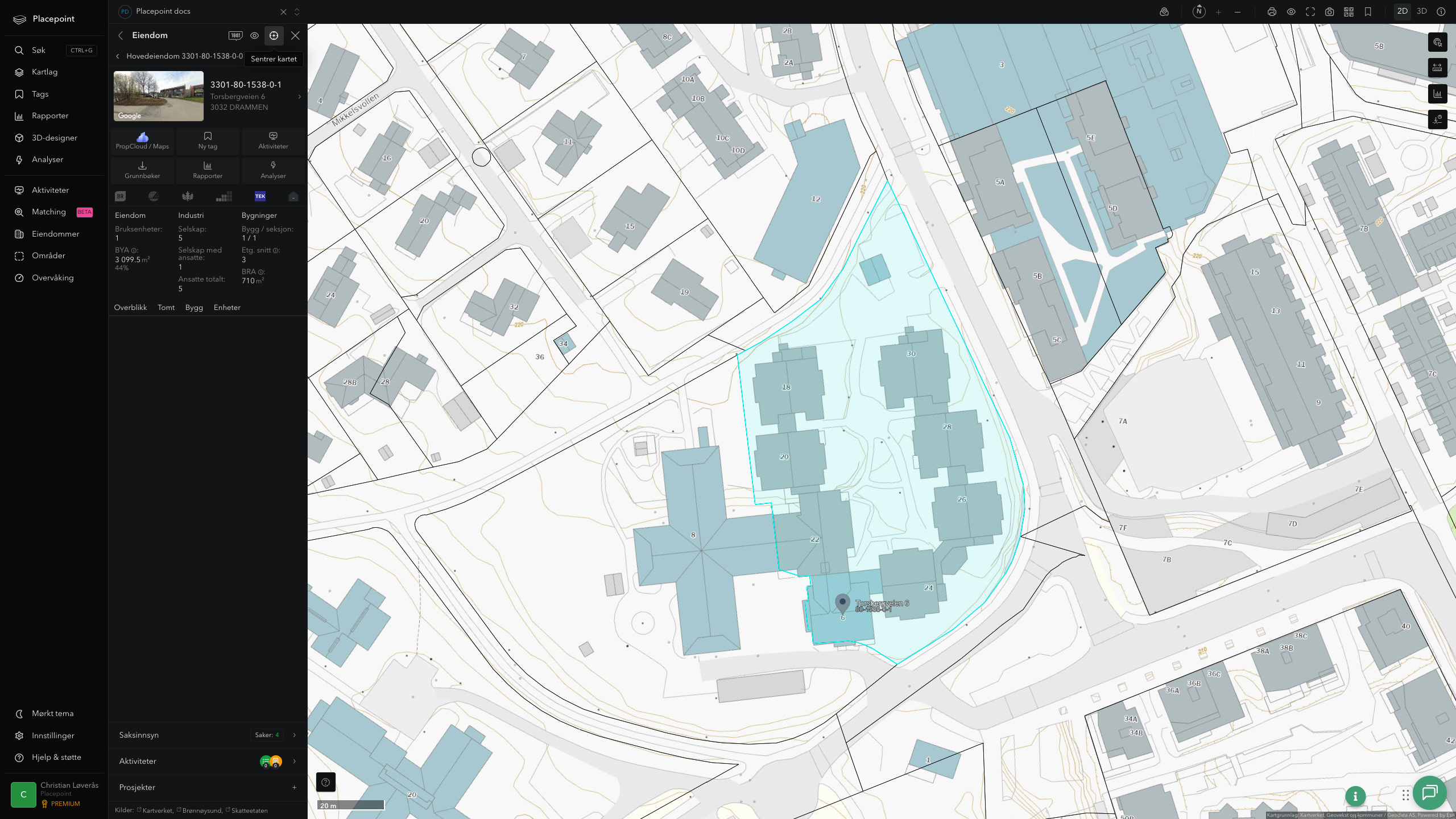The width and height of the screenshot is (1456, 819).
Task: Expand property 3301-80-1538-0-1 details chevron
Action: (x=300, y=96)
